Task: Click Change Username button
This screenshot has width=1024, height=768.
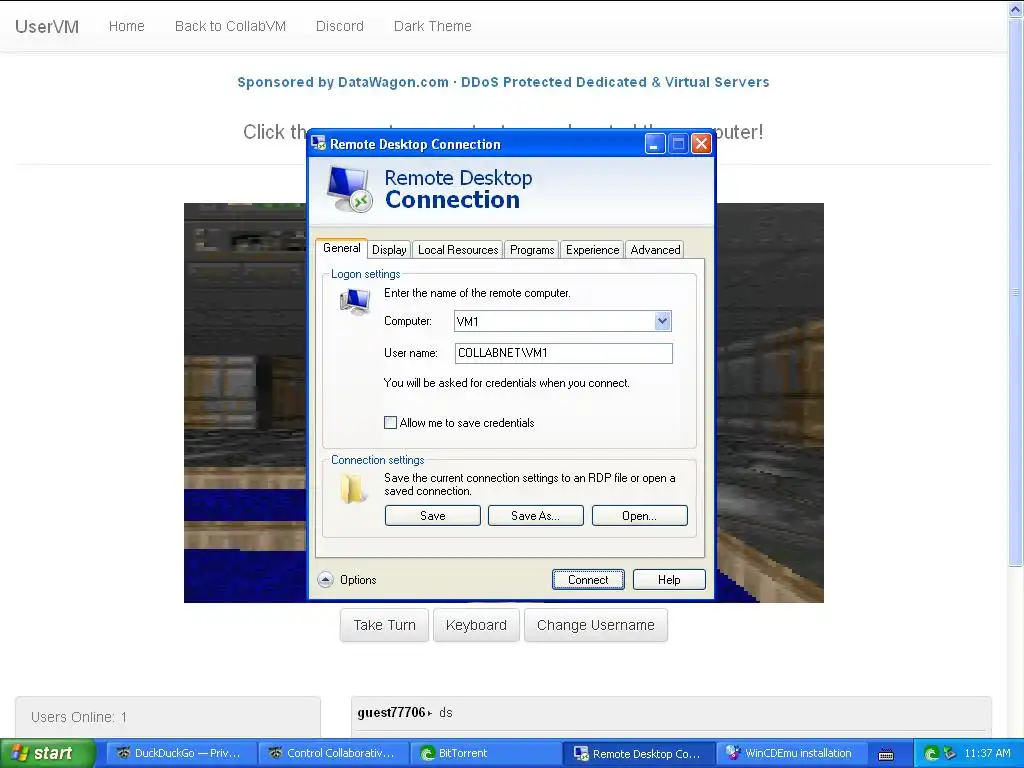Action: [x=596, y=625]
